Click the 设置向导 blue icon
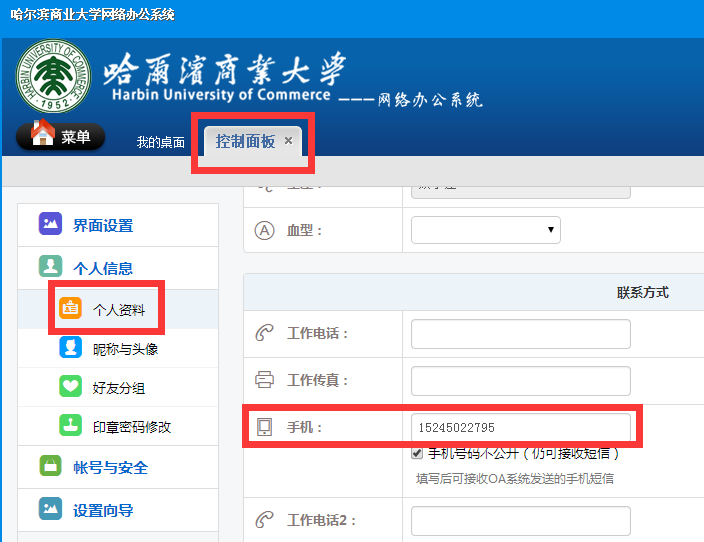The height and width of the screenshot is (542, 704). click(x=50, y=510)
